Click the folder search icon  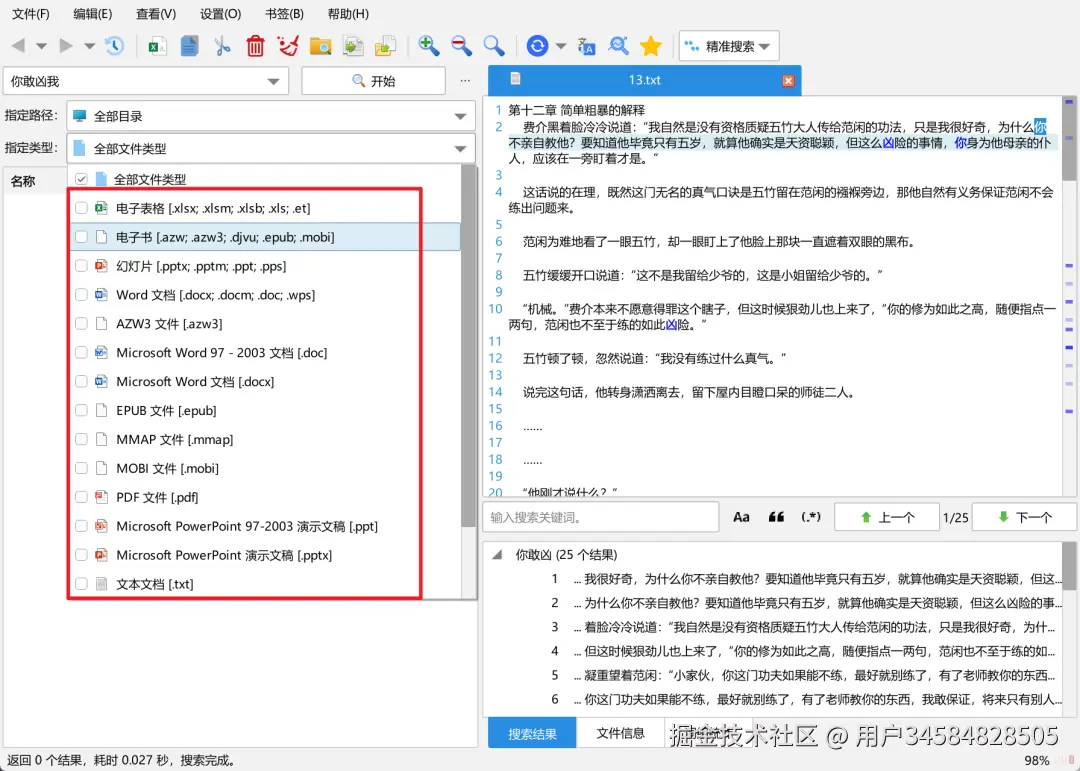coord(320,46)
